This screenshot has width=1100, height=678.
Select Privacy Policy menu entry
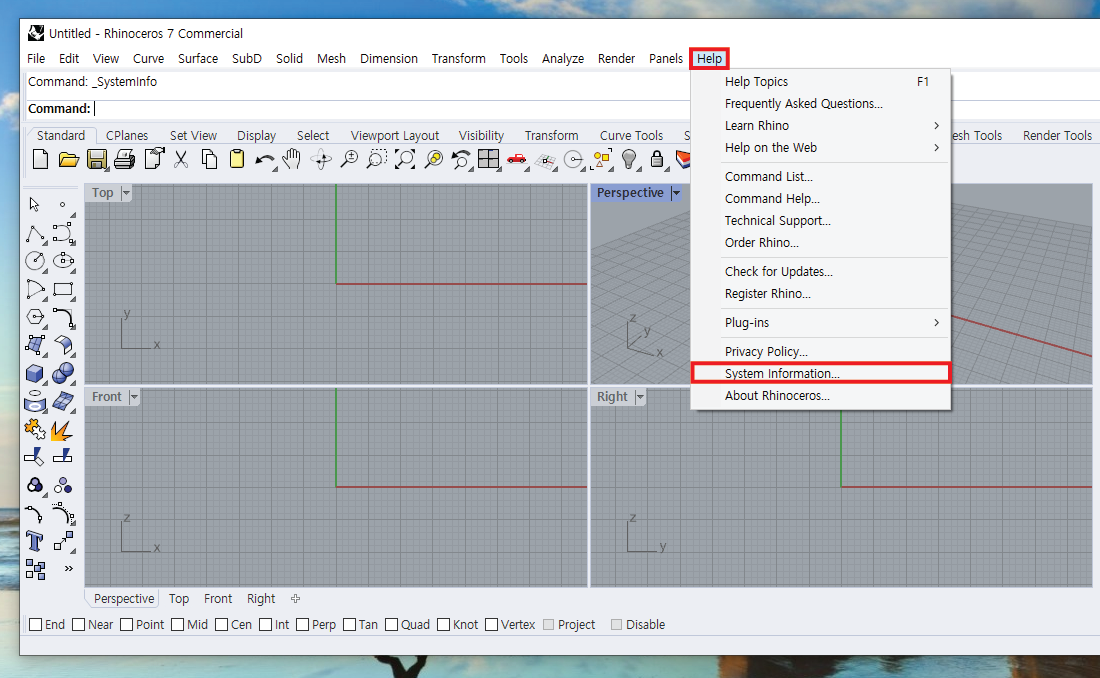821,352
